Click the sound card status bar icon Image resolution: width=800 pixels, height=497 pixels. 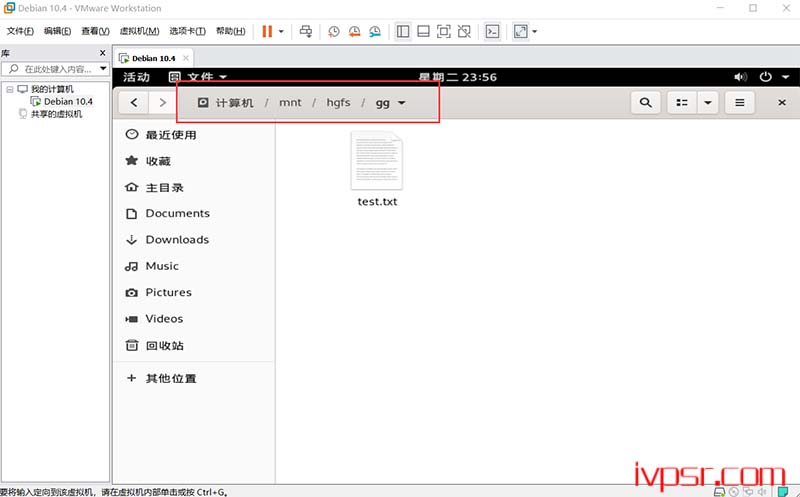762,492
